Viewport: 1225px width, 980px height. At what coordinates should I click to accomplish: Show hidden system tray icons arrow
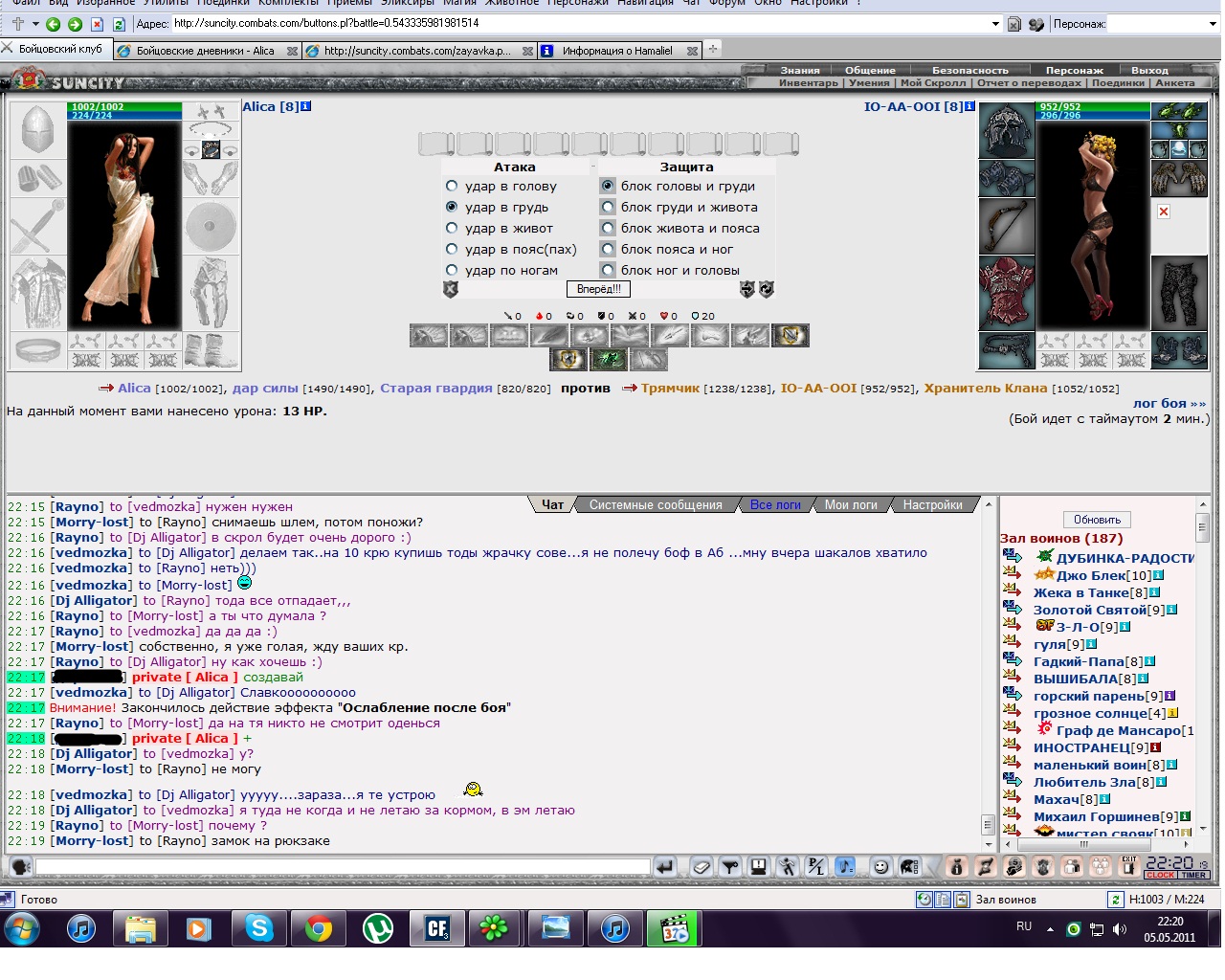point(1050,928)
